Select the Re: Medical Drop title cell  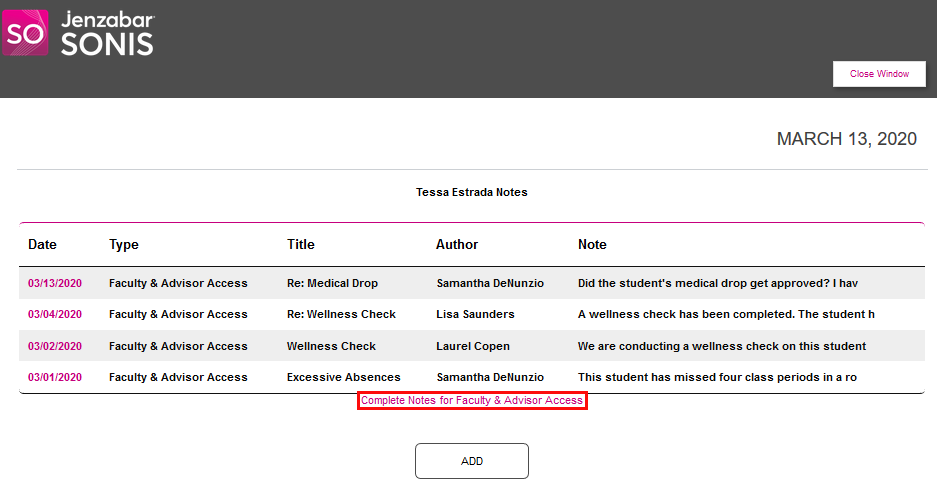(332, 283)
